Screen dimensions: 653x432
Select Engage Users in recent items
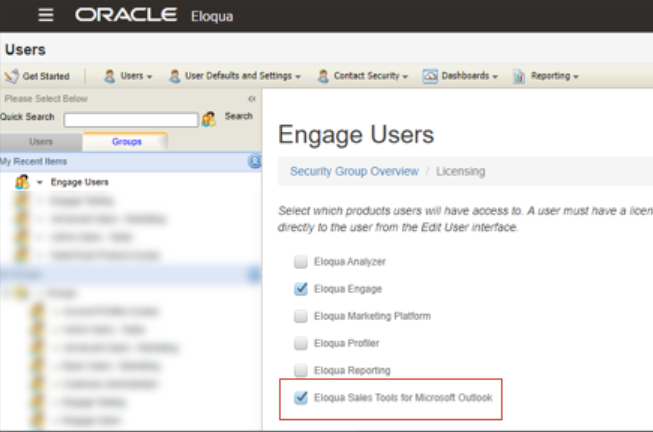tap(80, 182)
